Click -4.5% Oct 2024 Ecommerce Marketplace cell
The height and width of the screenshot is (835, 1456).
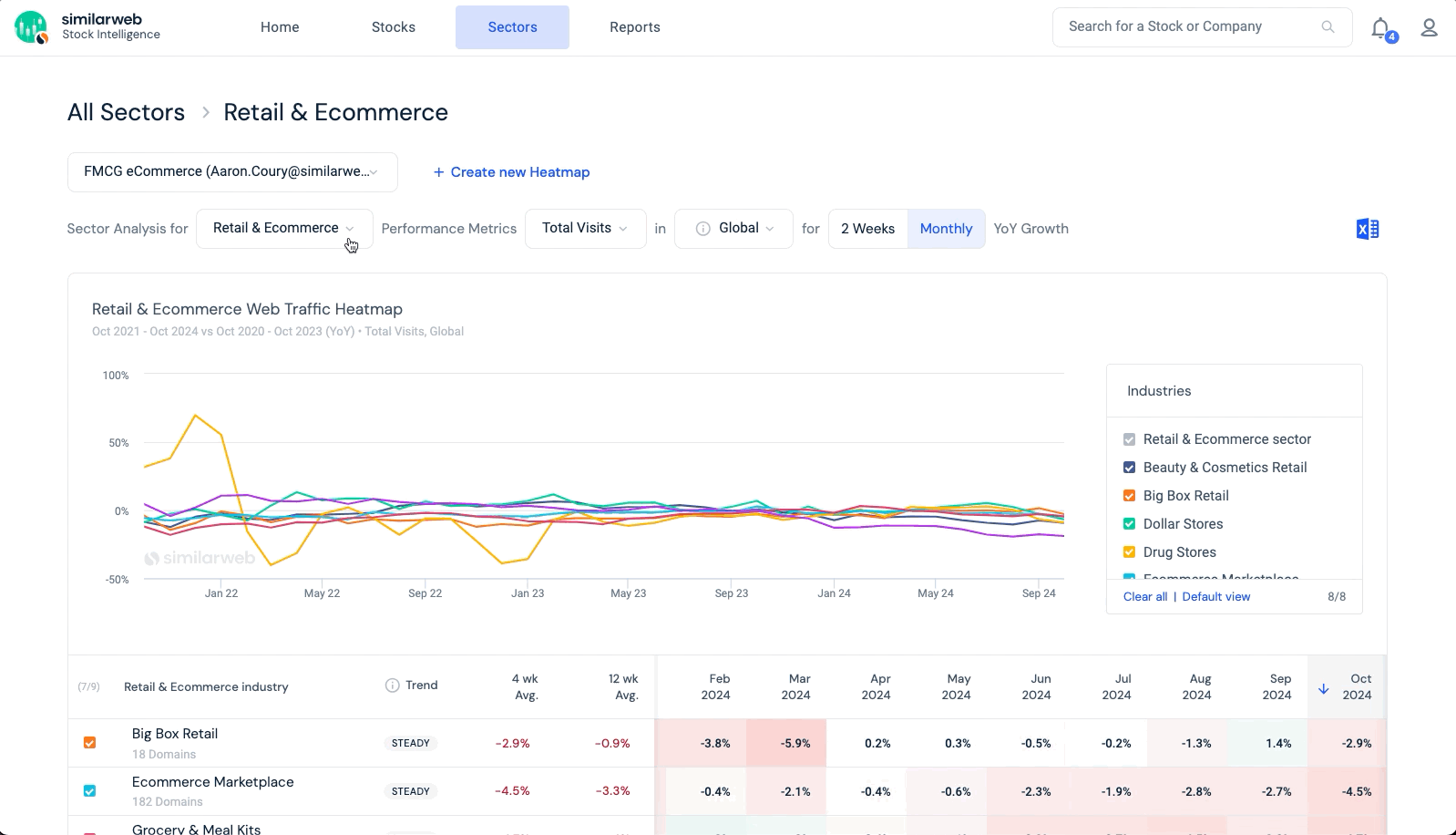[x=1348, y=791]
